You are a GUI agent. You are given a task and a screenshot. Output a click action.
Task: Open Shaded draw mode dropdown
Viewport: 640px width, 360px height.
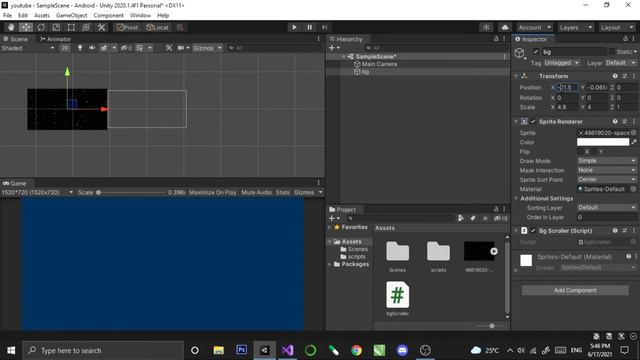tap(28, 48)
